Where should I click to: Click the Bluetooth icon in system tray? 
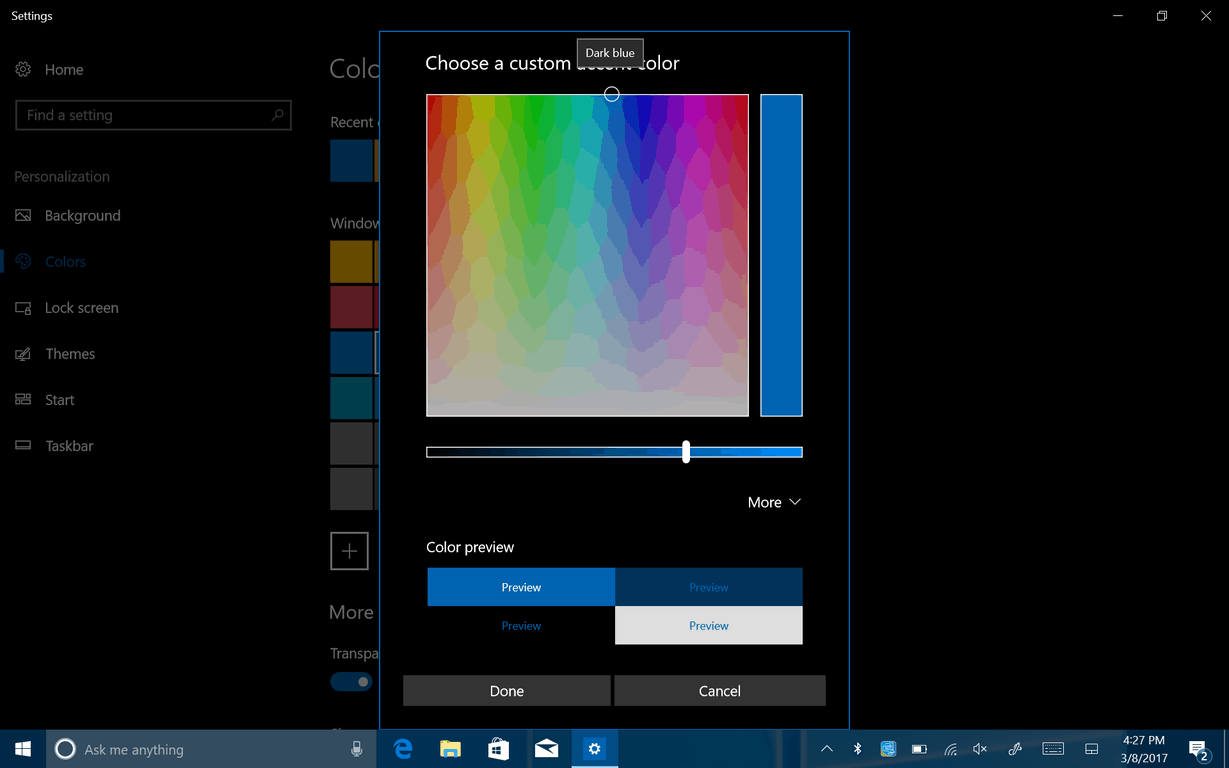point(857,748)
